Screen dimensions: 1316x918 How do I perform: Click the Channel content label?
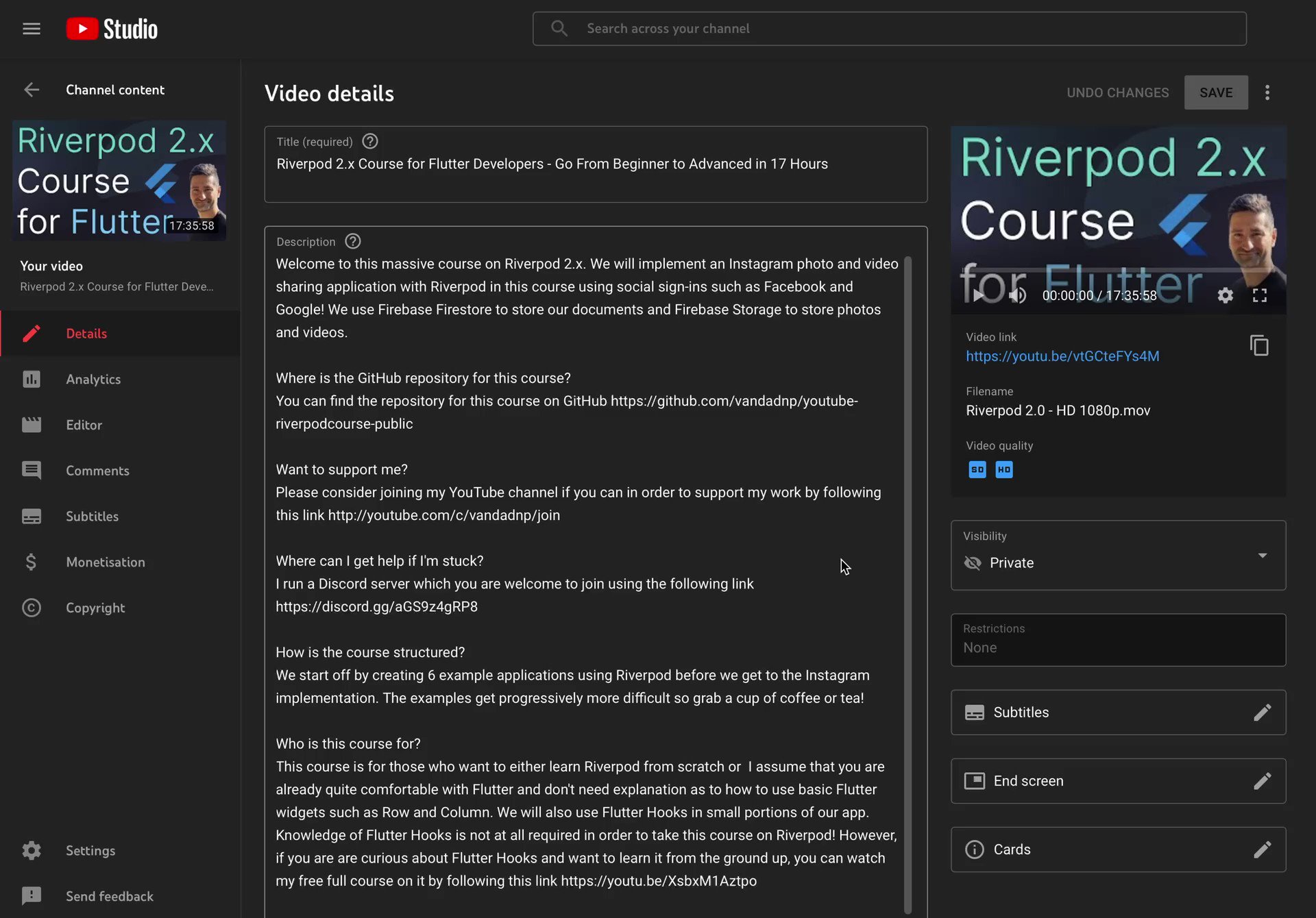(115, 90)
